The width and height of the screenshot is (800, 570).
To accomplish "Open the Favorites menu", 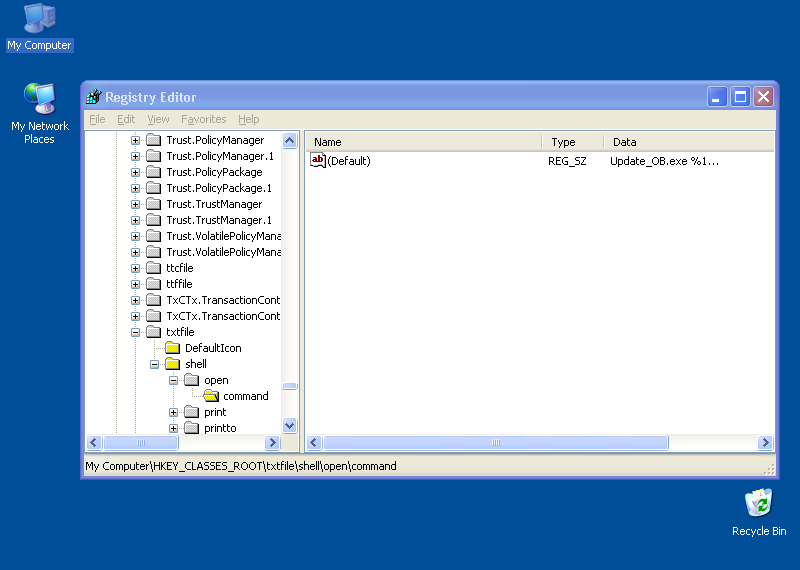I will (204, 119).
